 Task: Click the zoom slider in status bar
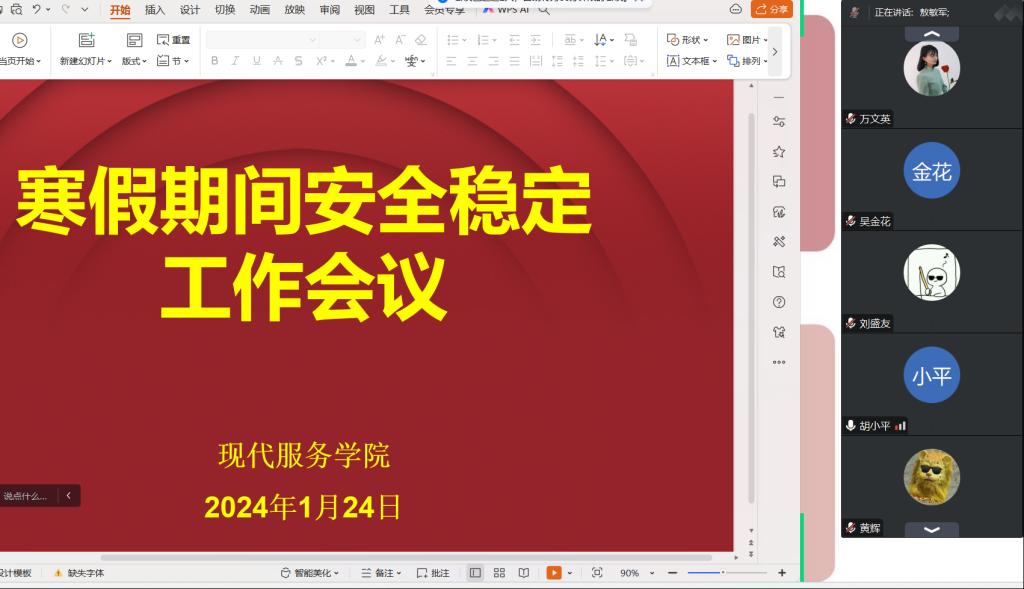click(x=723, y=573)
